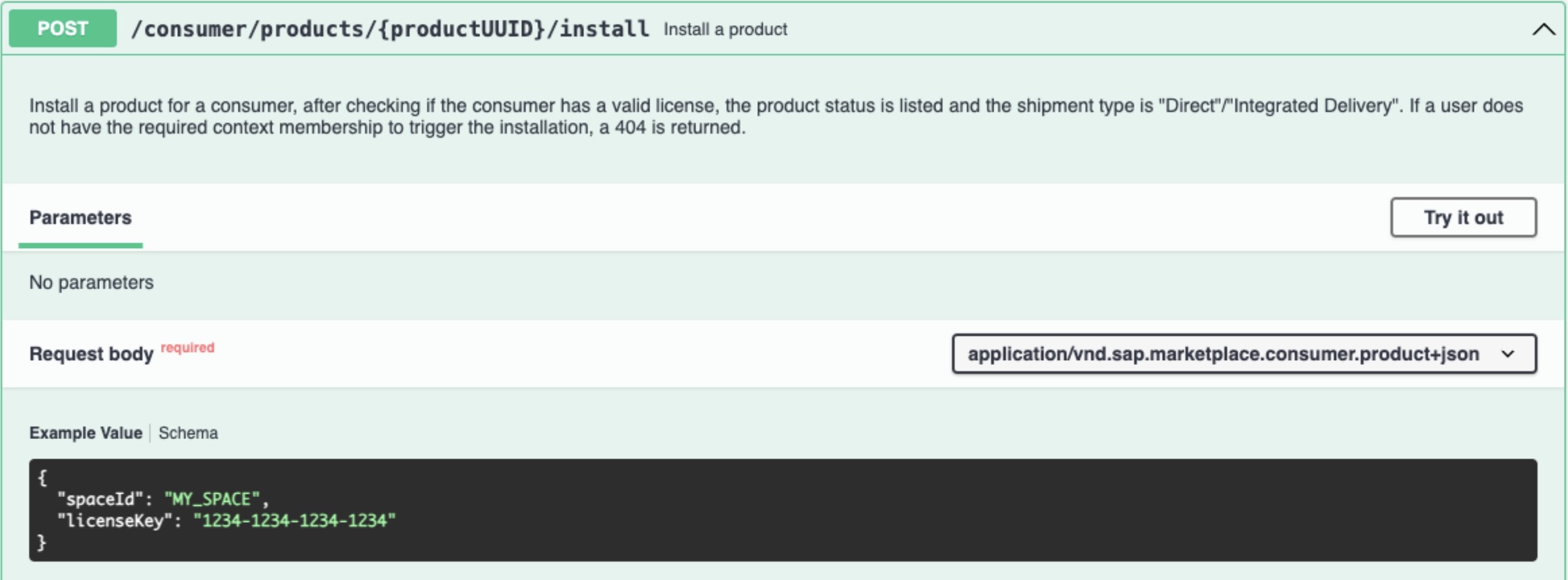The image size is (1568, 580).
Task: Click the "licenseKey" key in example JSON
Action: click(115, 521)
